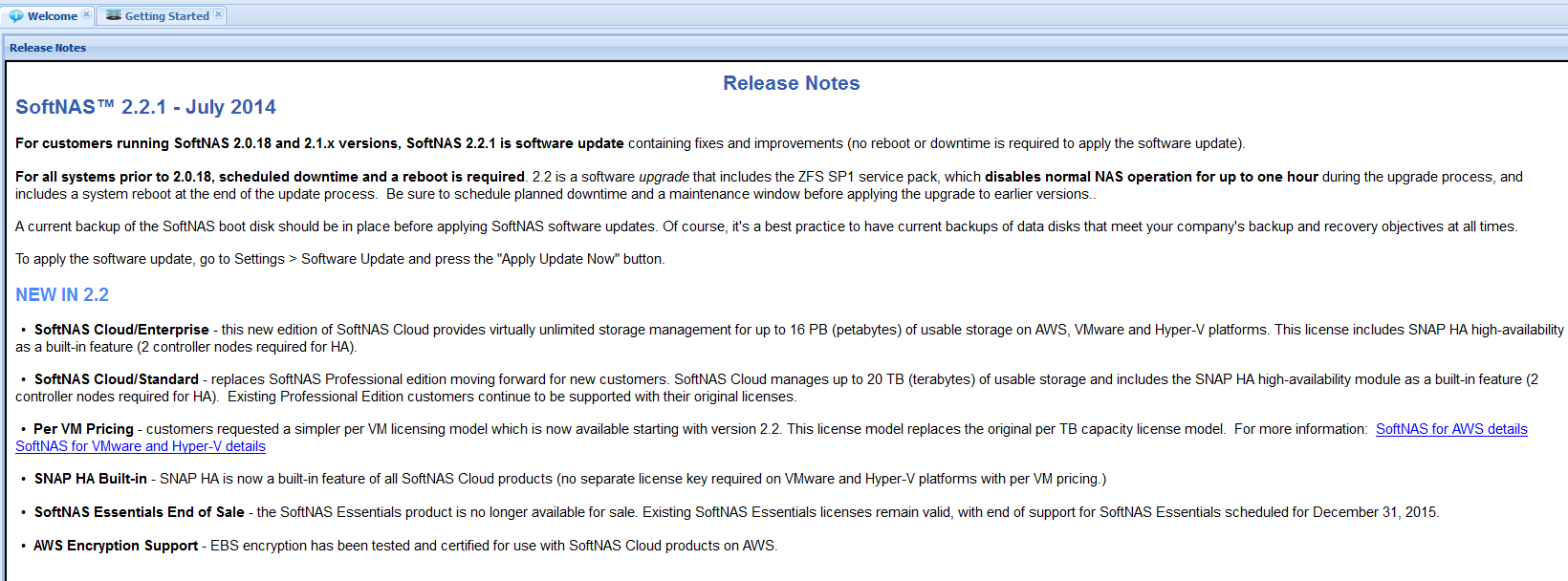Close the Getting Started tab
Viewport: 1568px width, 581px height.
(x=218, y=14)
